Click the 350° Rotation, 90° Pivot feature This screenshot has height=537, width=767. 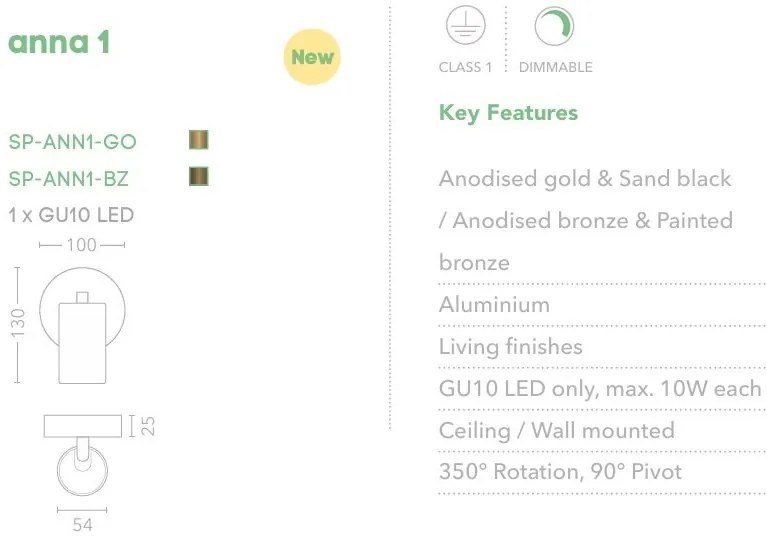tap(560, 471)
